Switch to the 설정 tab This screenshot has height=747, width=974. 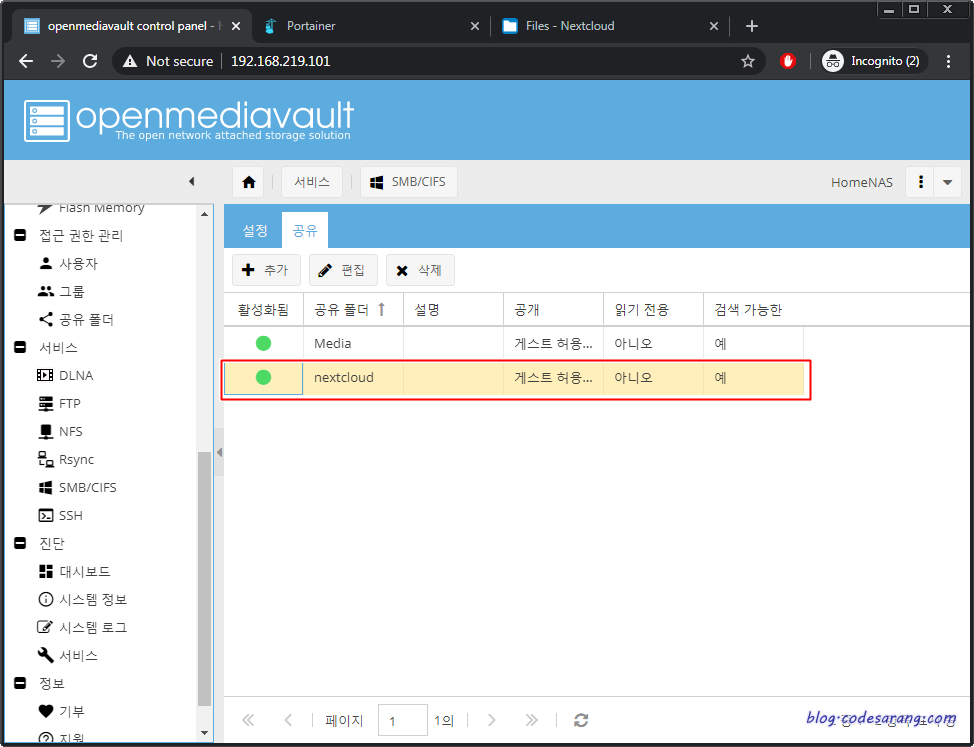coord(255,230)
